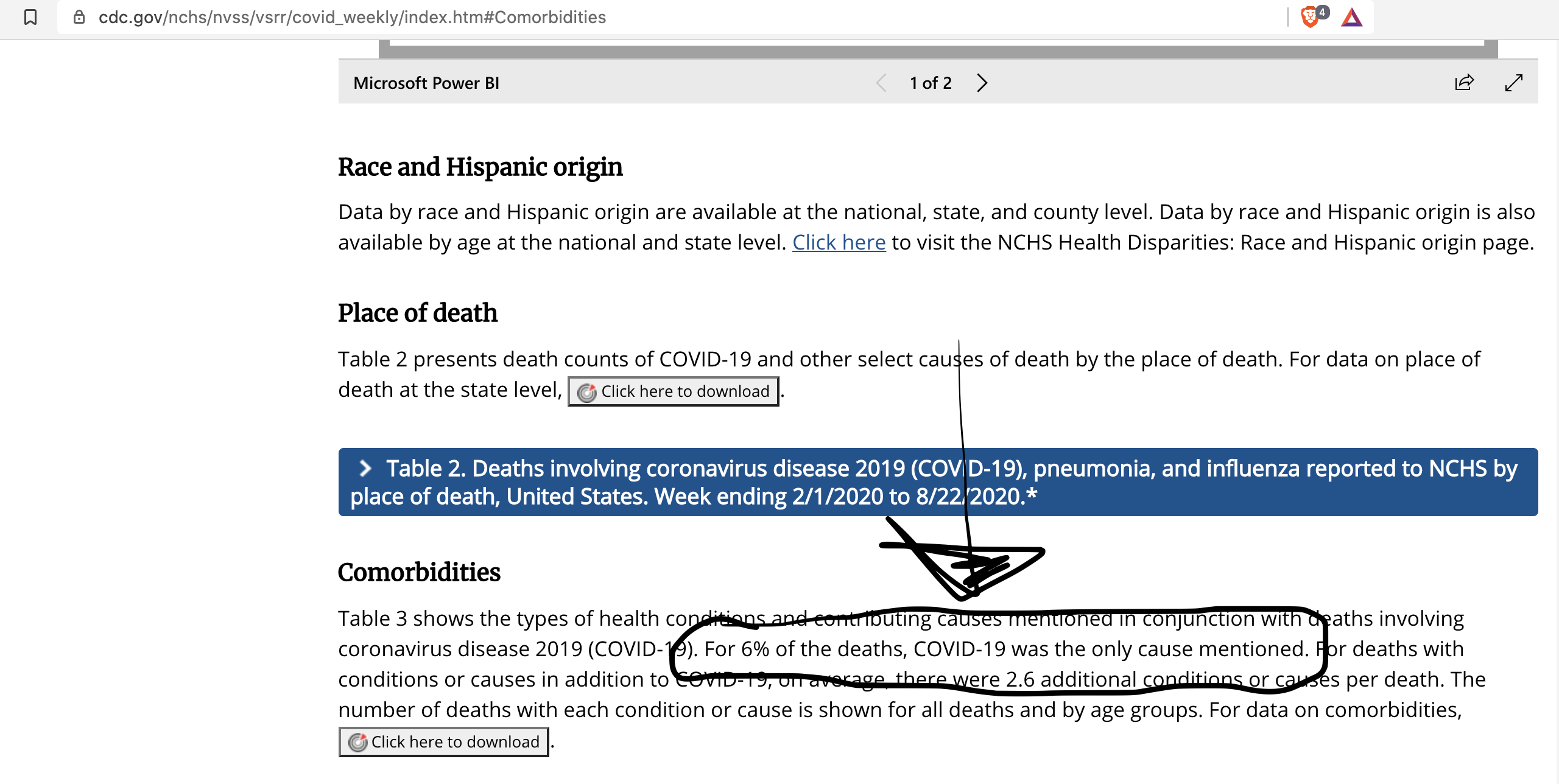Viewport: 1559px width, 784px height.
Task: Download the comorbidities data
Action: point(443,742)
